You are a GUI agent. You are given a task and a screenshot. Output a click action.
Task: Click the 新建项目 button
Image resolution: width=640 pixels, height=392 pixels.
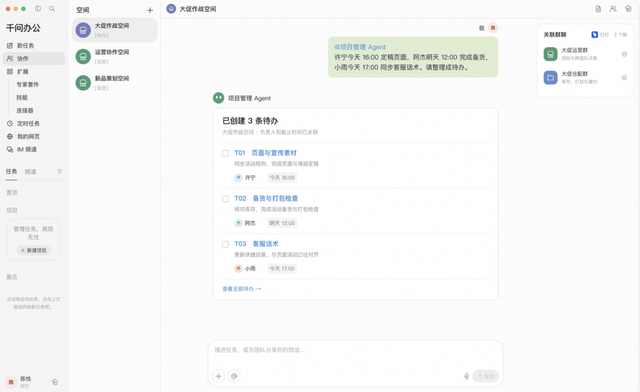point(33,250)
